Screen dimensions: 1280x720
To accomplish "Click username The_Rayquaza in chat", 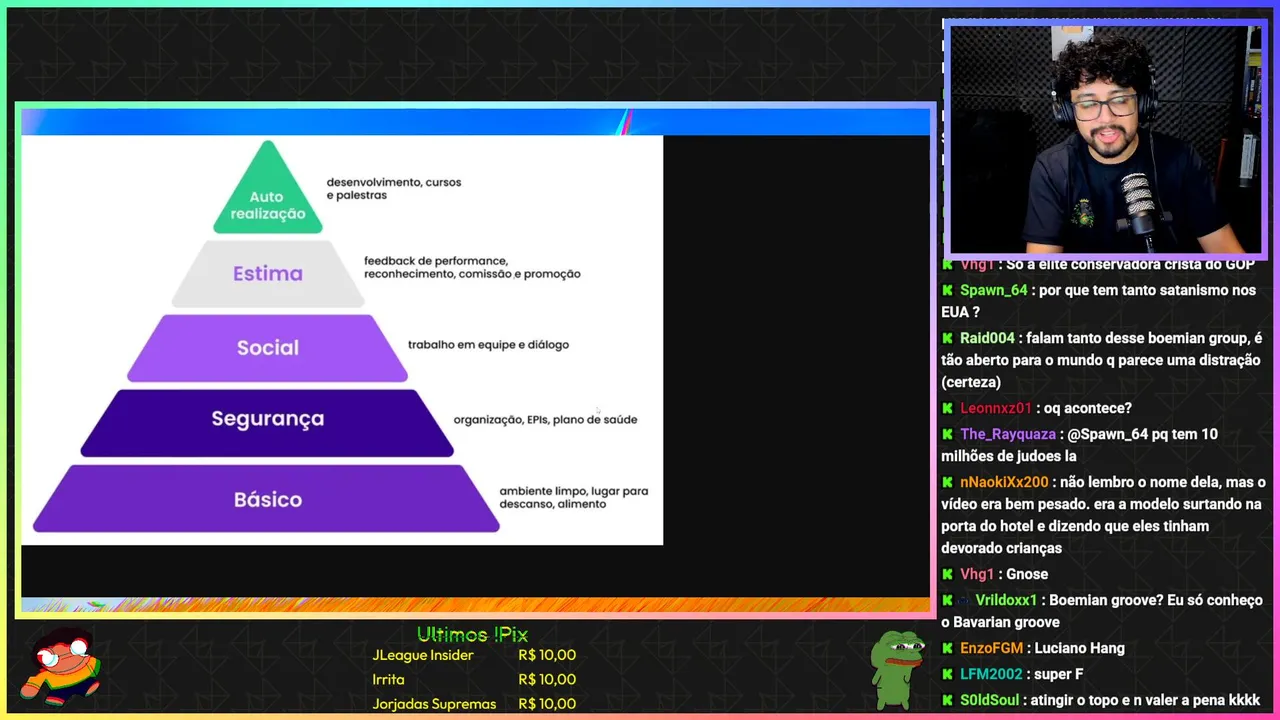I will point(1008,434).
